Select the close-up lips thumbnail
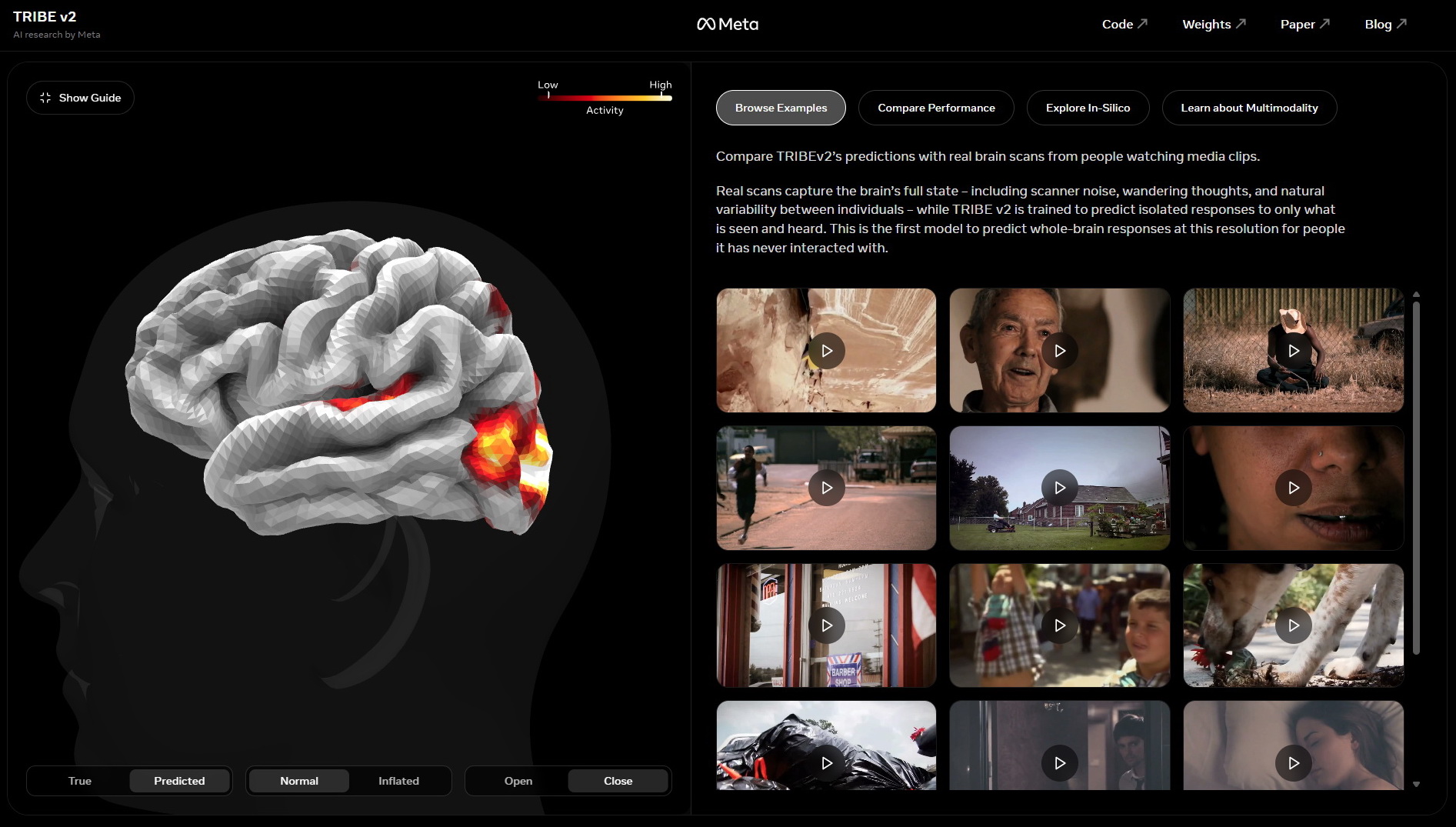The width and height of the screenshot is (1456, 827). 1293,488
